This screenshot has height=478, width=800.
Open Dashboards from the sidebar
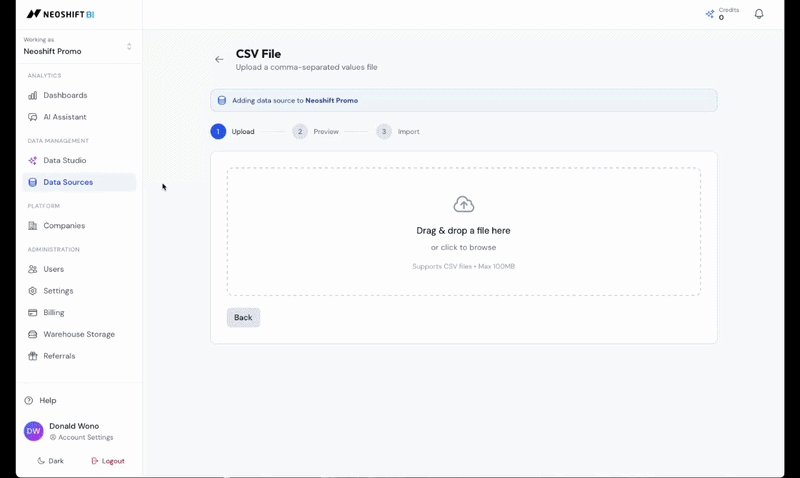[x=65, y=95]
